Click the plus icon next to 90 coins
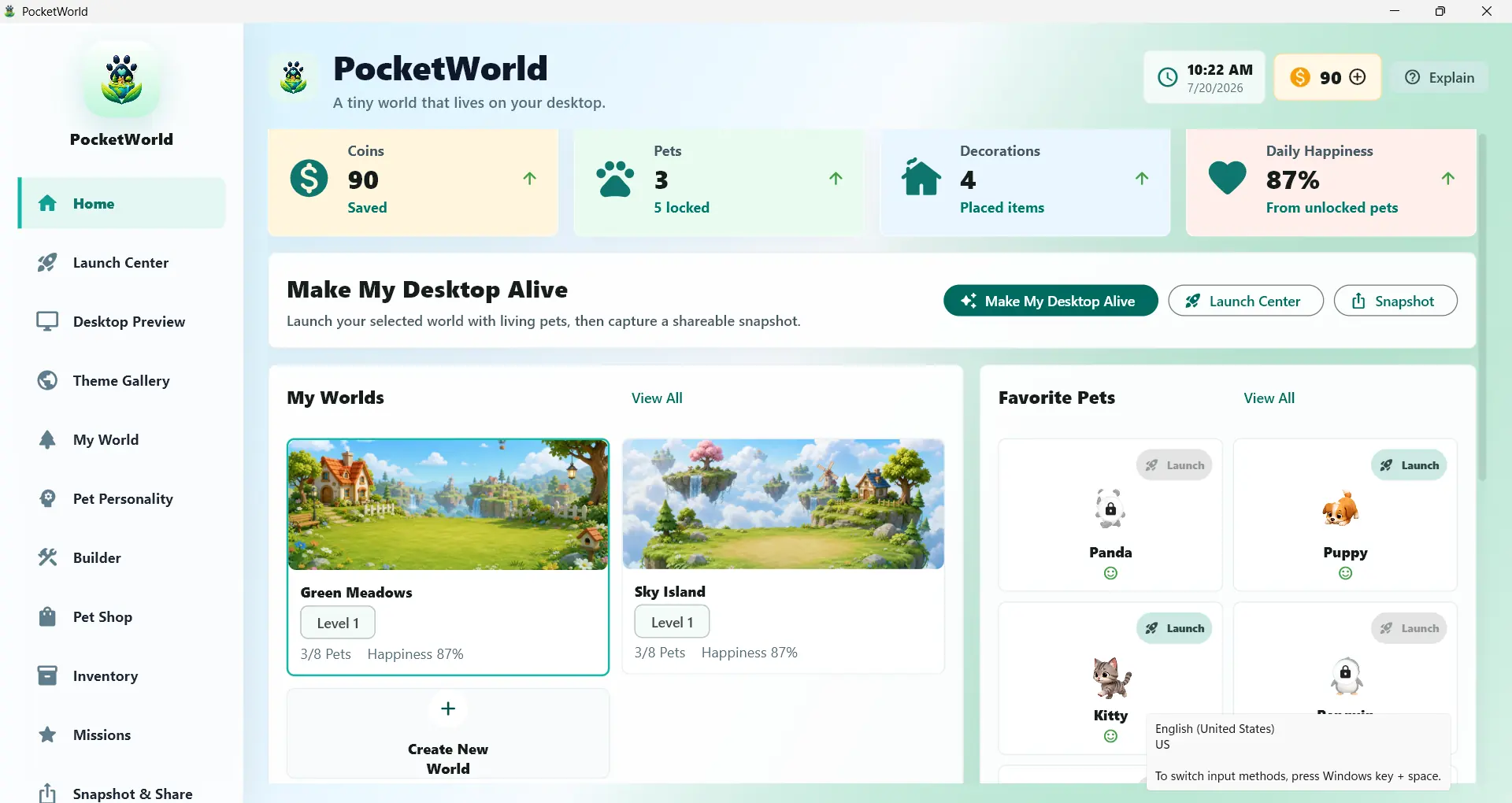Viewport: 1512px width, 803px height. tap(1358, 77)
